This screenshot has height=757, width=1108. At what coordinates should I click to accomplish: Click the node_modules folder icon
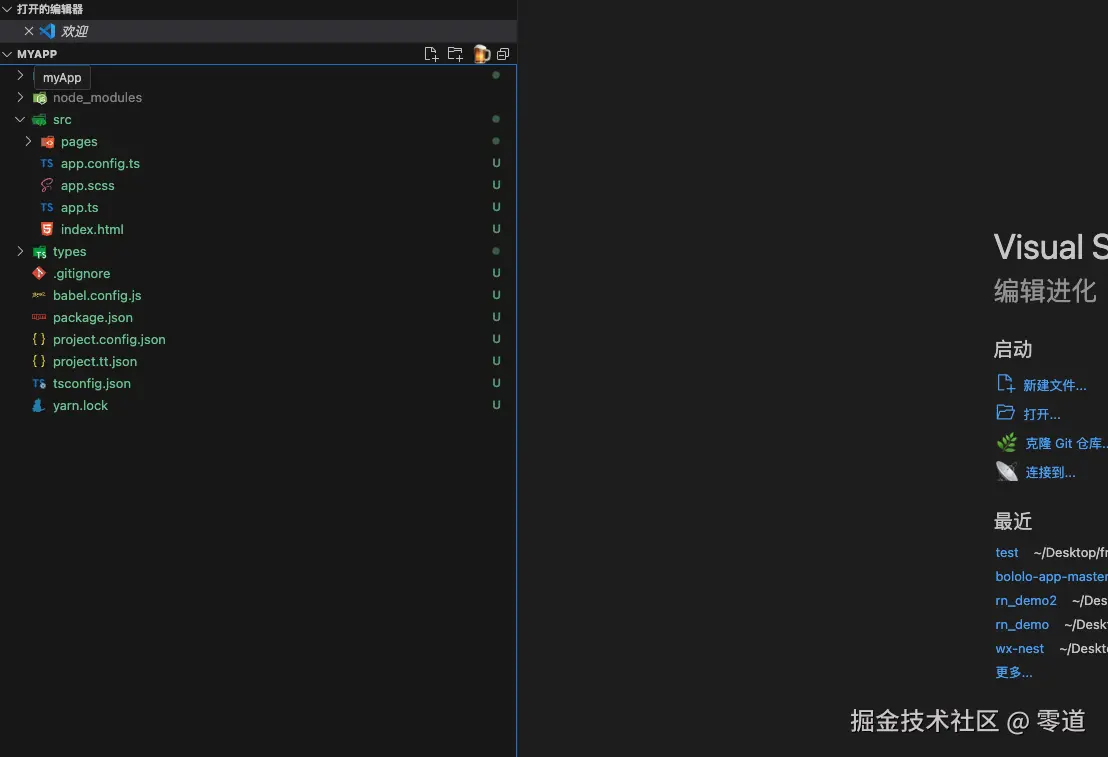pos(40,98)
